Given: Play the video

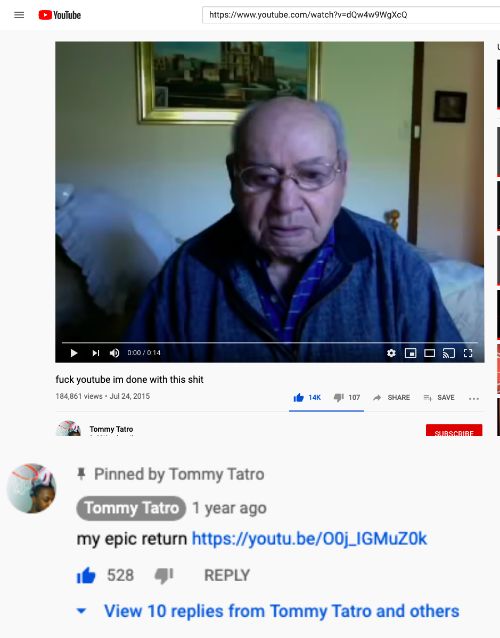Looking at the screenshot, I should 74,353.
